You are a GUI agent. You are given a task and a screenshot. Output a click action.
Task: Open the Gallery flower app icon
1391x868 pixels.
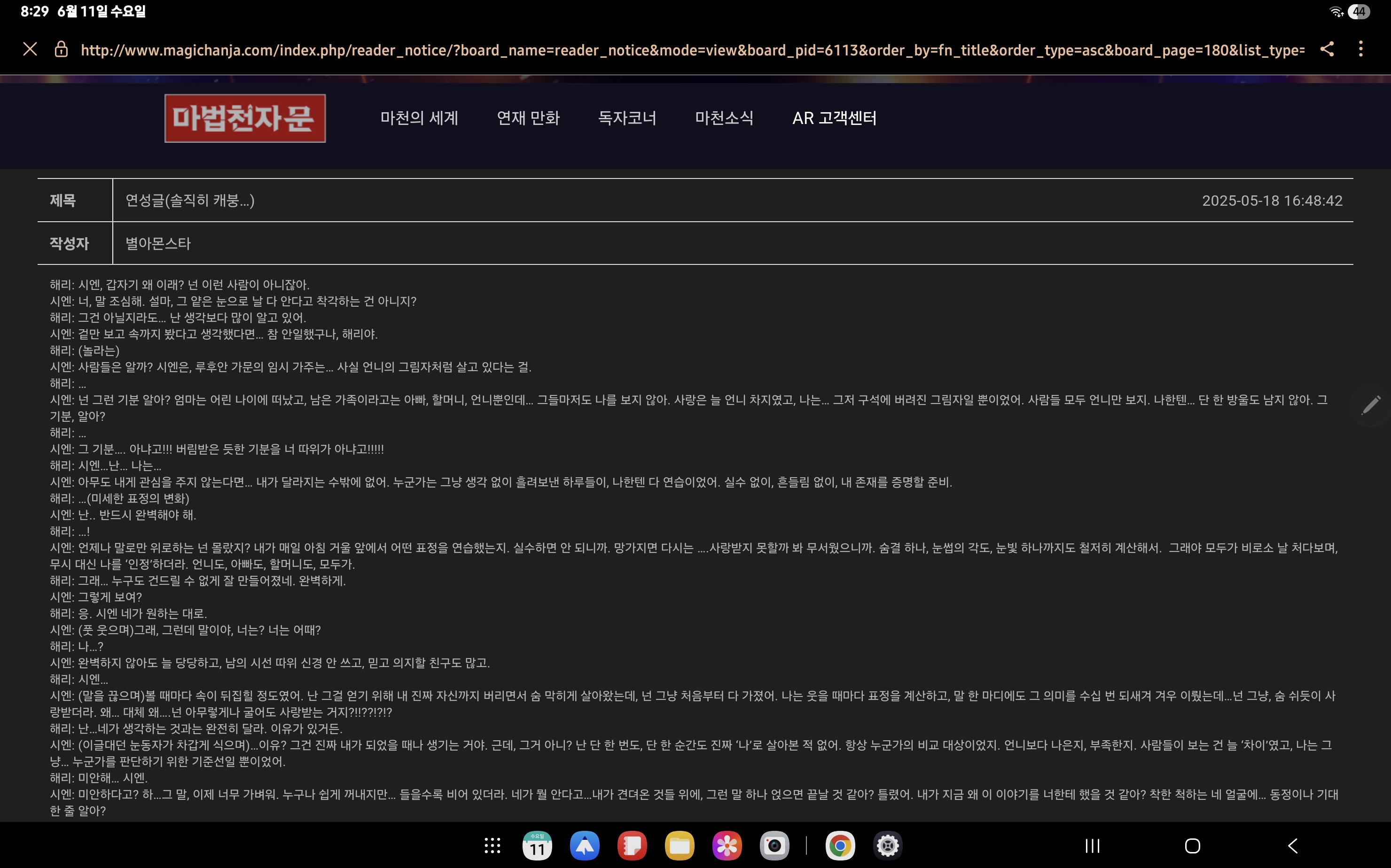tap(727, 845)
